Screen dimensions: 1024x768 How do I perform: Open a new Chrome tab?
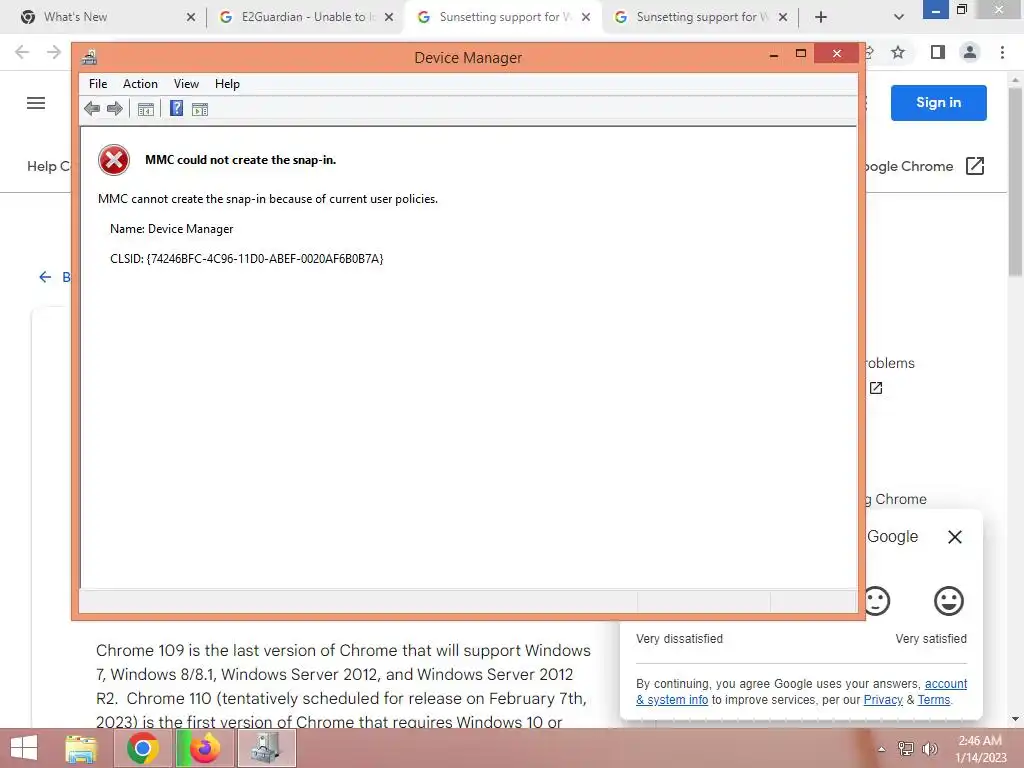tap(821, 18)
